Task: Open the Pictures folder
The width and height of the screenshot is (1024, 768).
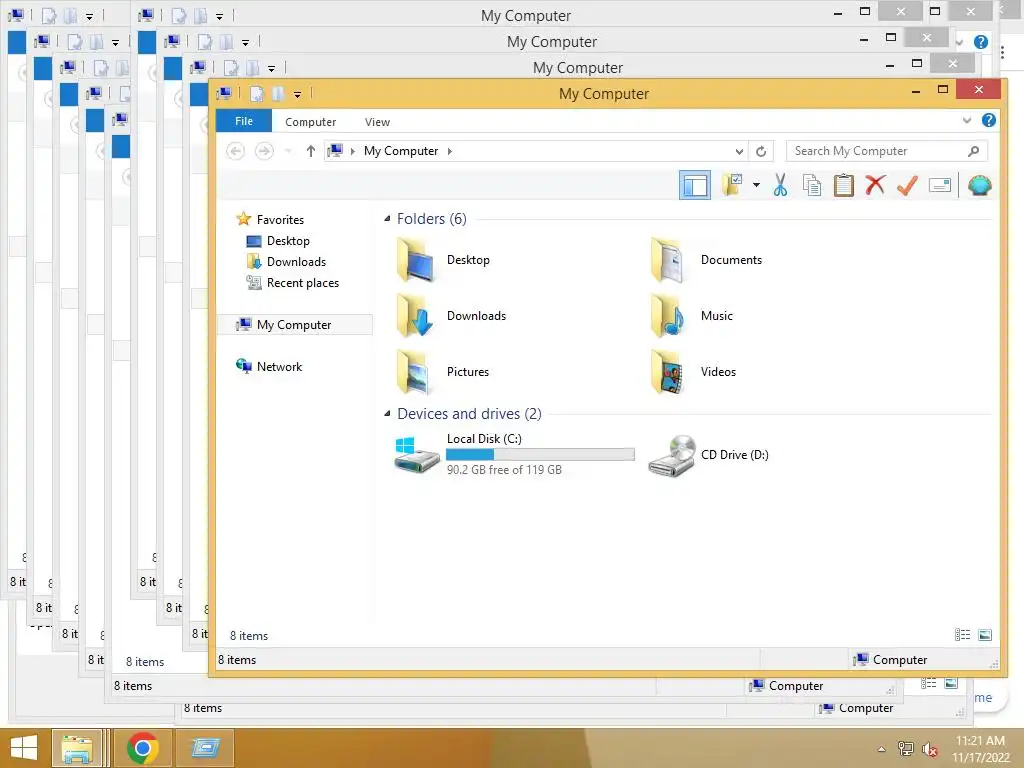Action: [x=444, y=372]
